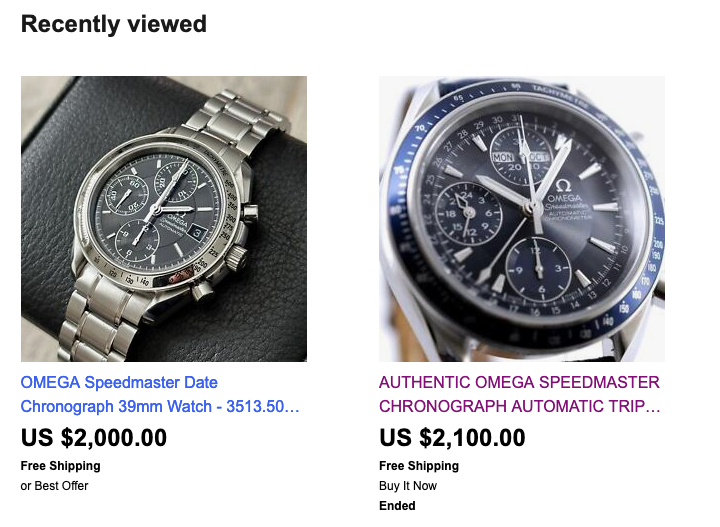Click the 'CHRONOGRAPH AUTOMATIC TRIP…' title line
The height and width of the screenshot is (527, 720).
(x=519, y=407)
